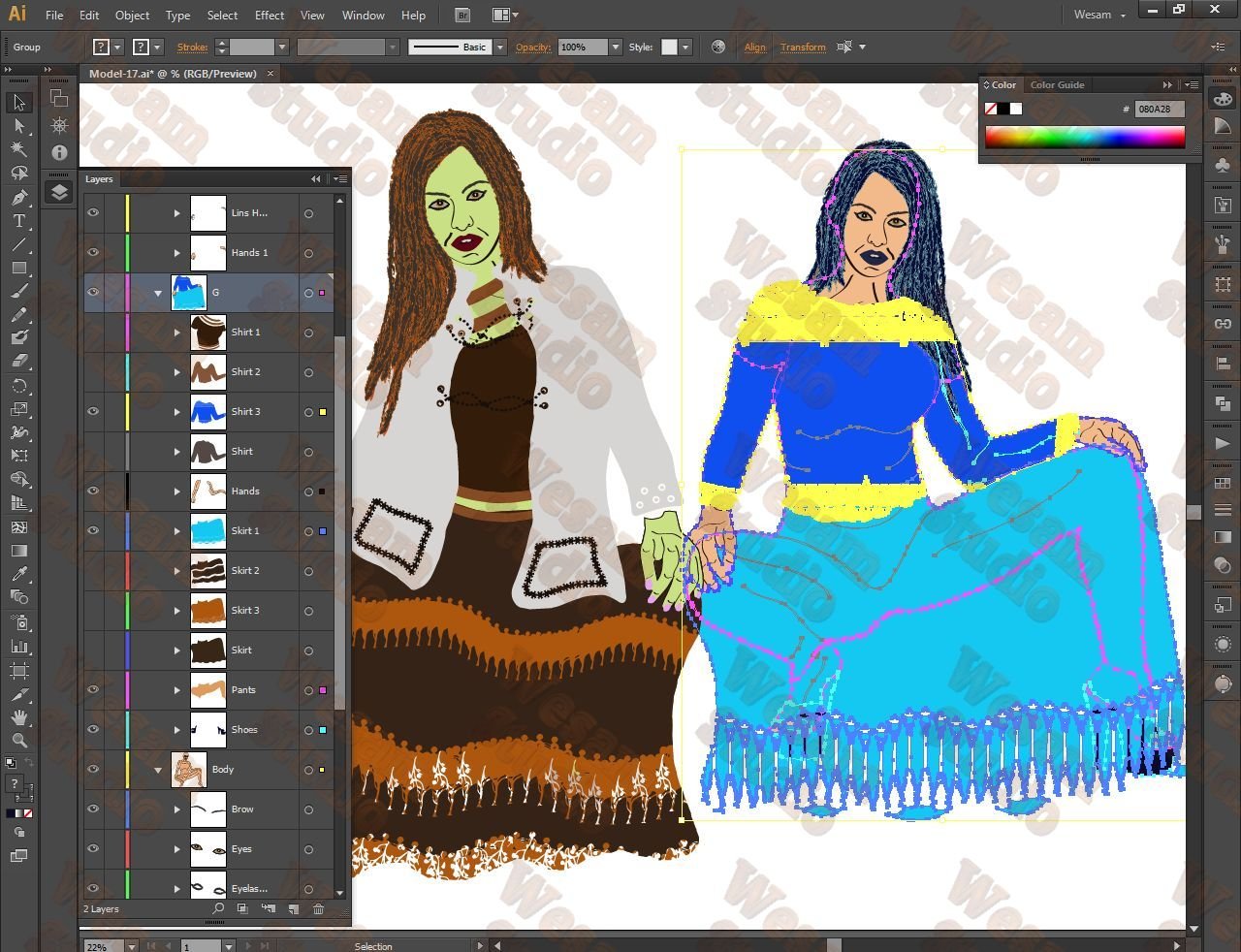
Task: Select the Rotate tool
Action: [x=19, y=386]
